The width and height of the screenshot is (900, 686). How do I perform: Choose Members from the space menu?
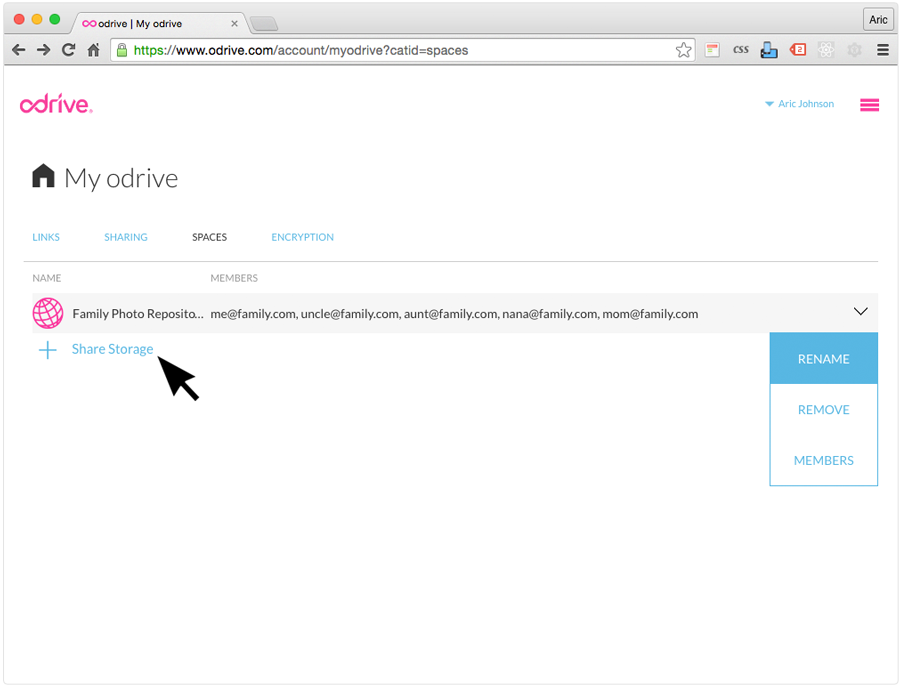coord(824,460)
